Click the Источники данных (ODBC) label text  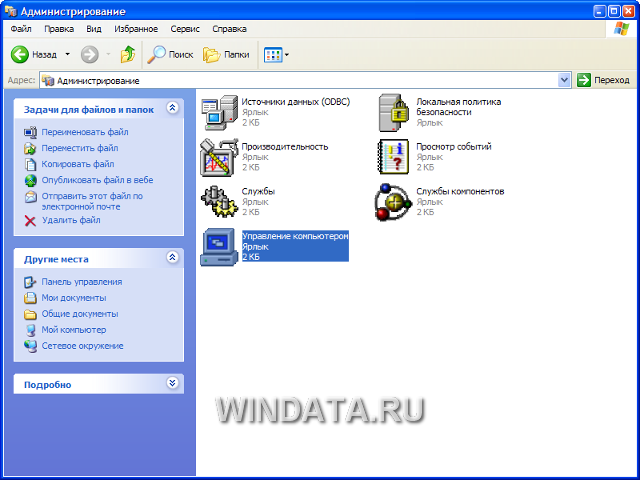[296, 101]
